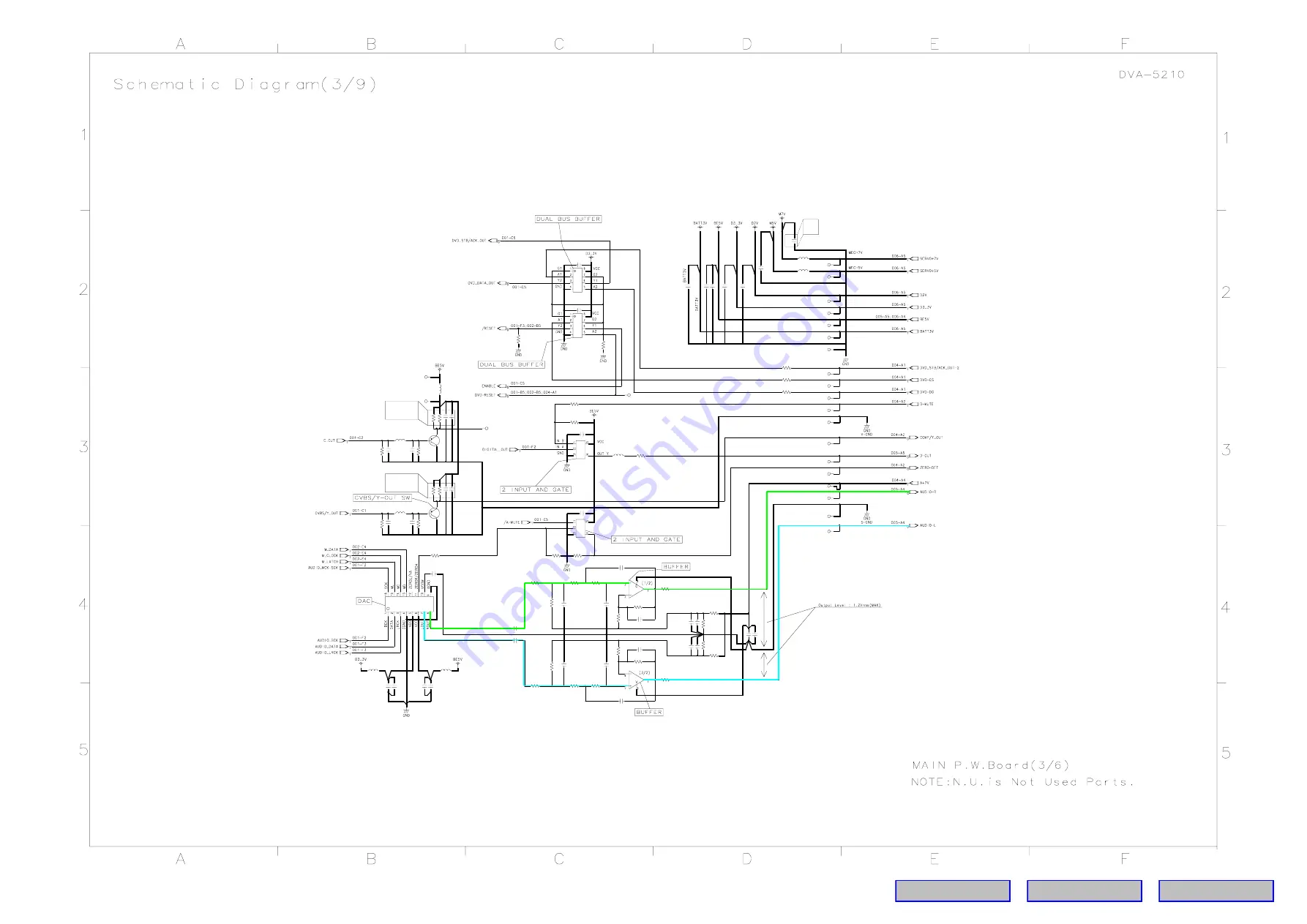Click the BUFFER label beside op-amp (2/2)
Screen dimensions: 1307x924
pyautogui.click(x=649, y=712)
